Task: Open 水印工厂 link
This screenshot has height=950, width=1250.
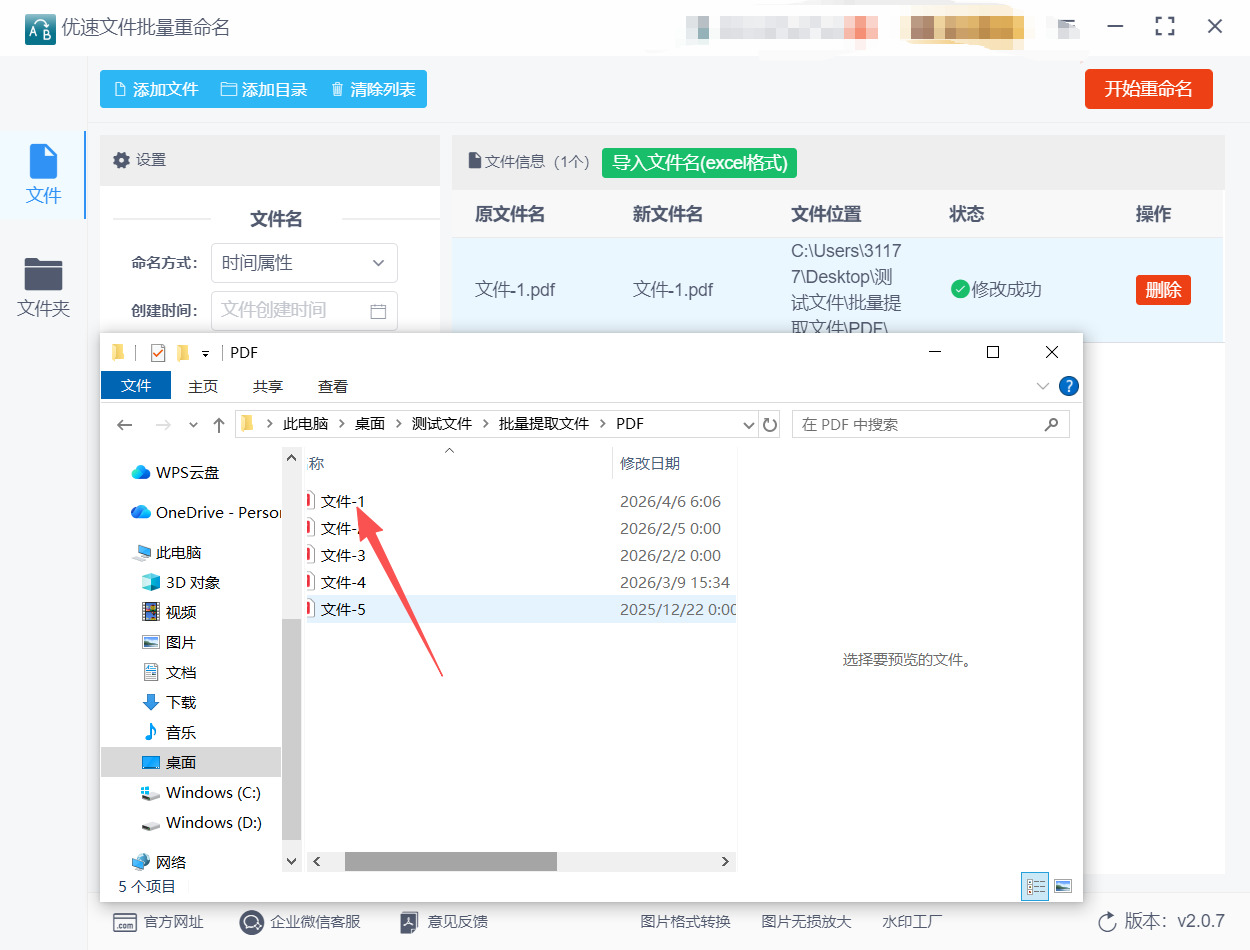Action: (912, 922)
